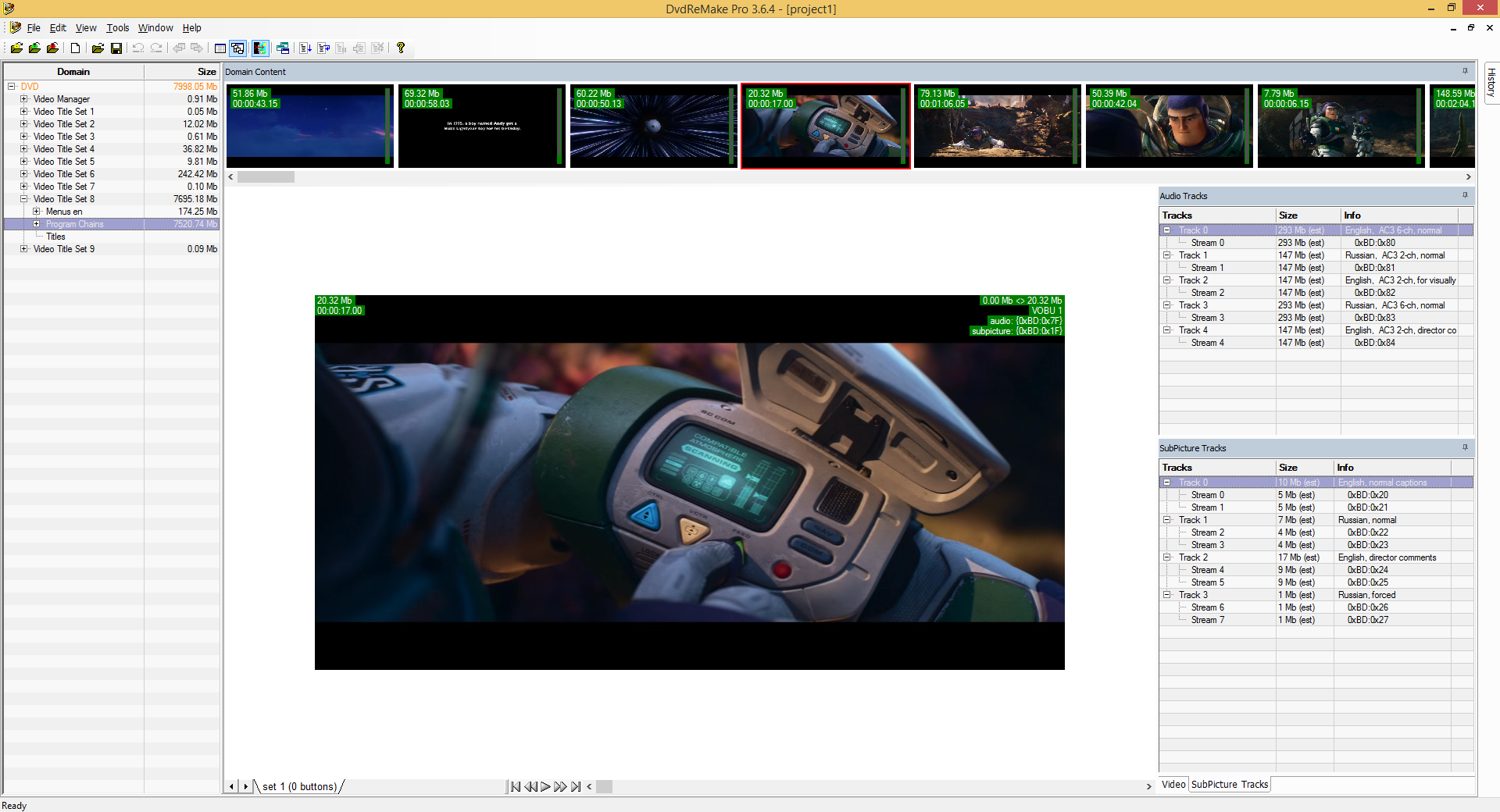The height and width of the screenshot is (812, 1500).
Task: Open the Help menu
Action: (192, 28)
